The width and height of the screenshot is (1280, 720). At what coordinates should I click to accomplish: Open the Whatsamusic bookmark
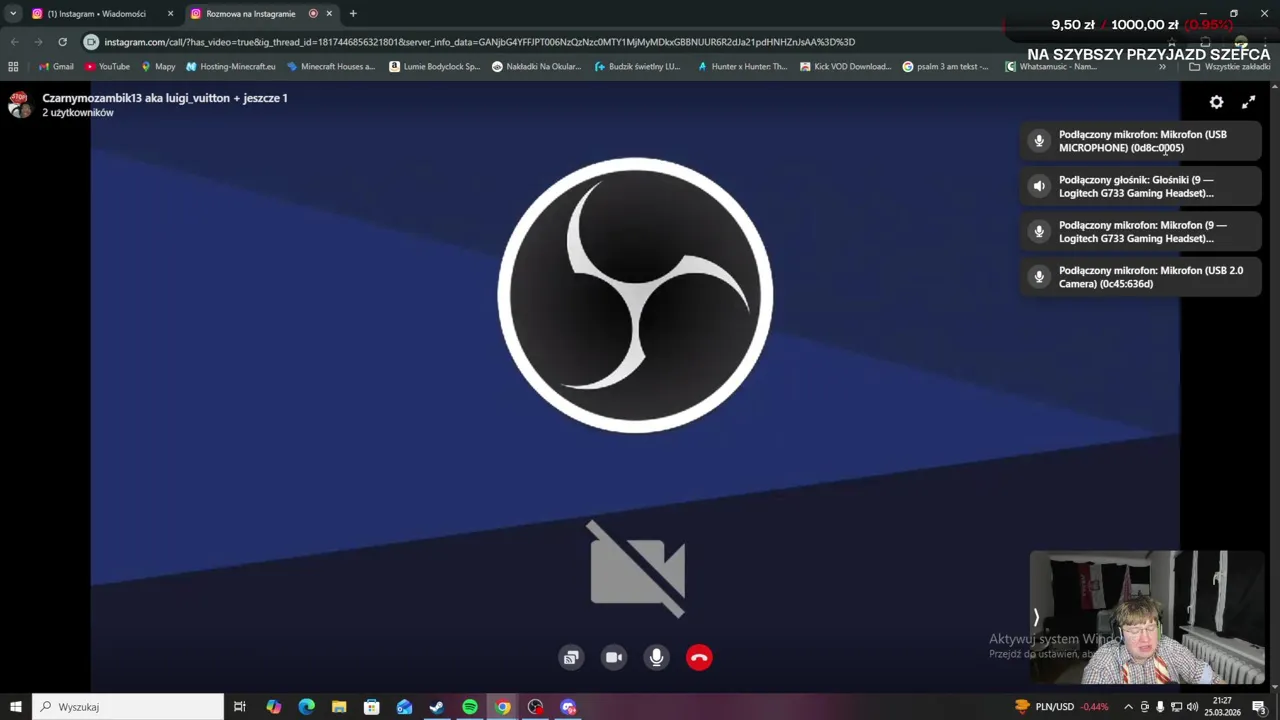(x=1051, y=67)
